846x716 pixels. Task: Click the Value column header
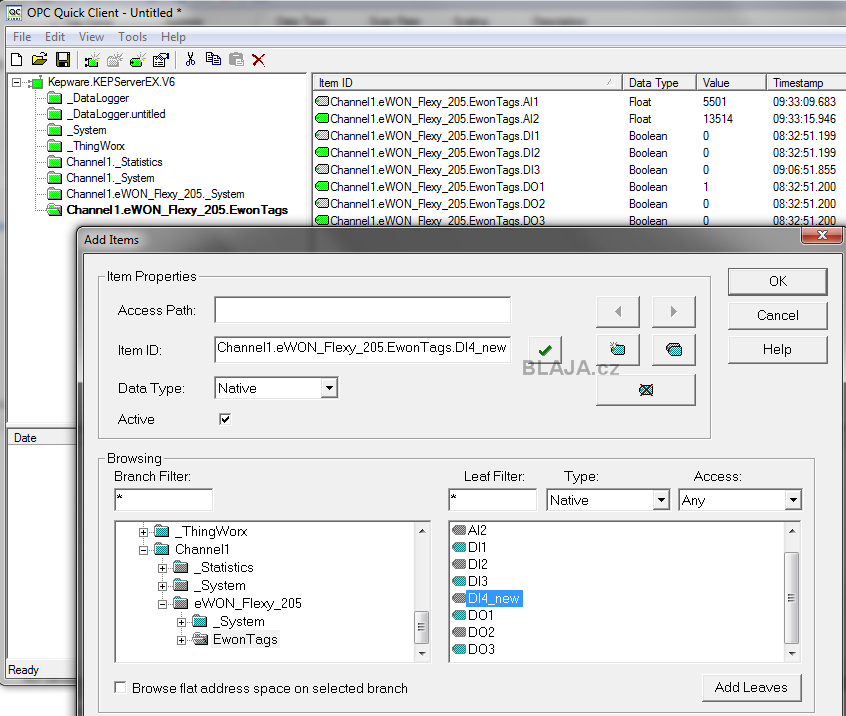pyautogui.click(x=731, y=83)
